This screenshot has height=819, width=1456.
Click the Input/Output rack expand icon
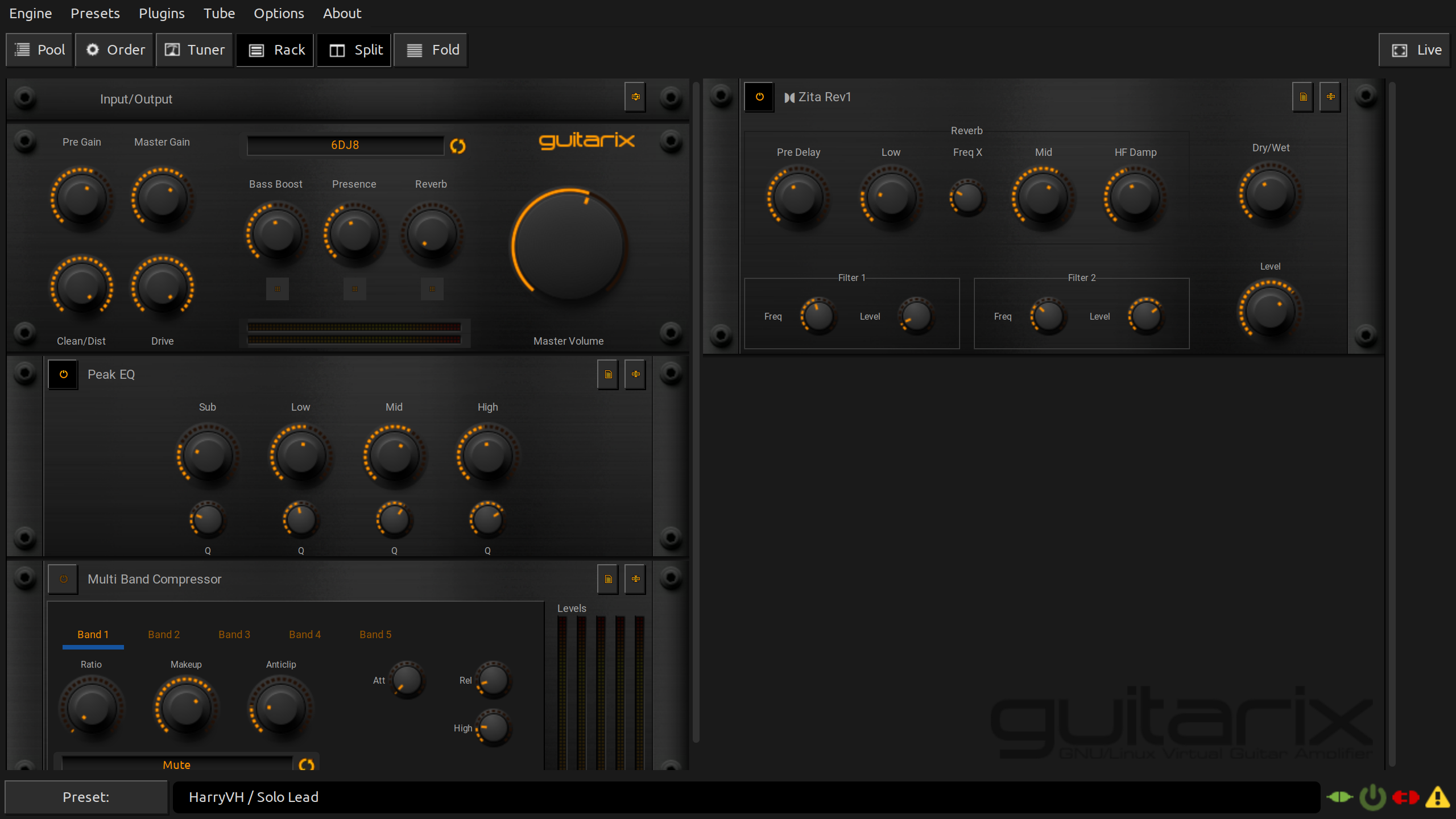pos(635,97)
